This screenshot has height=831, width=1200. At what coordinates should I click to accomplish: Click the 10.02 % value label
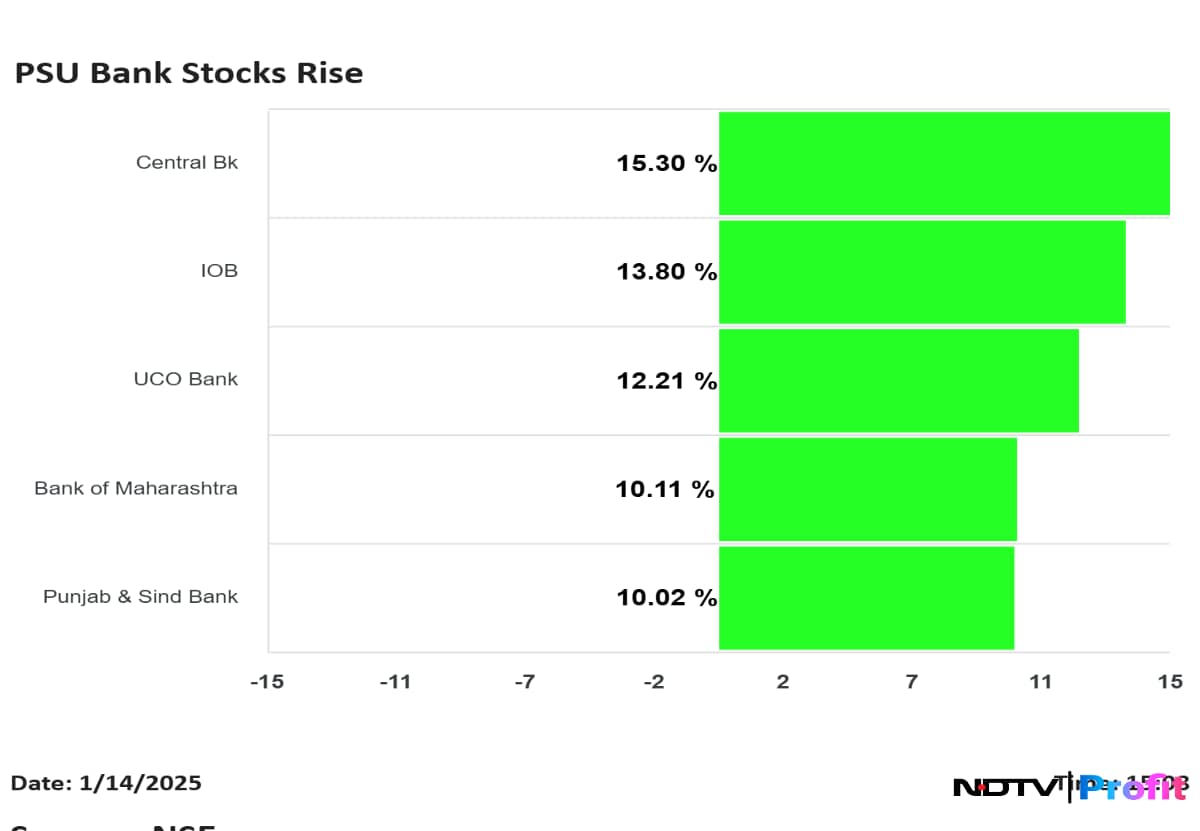pos(666,598)
